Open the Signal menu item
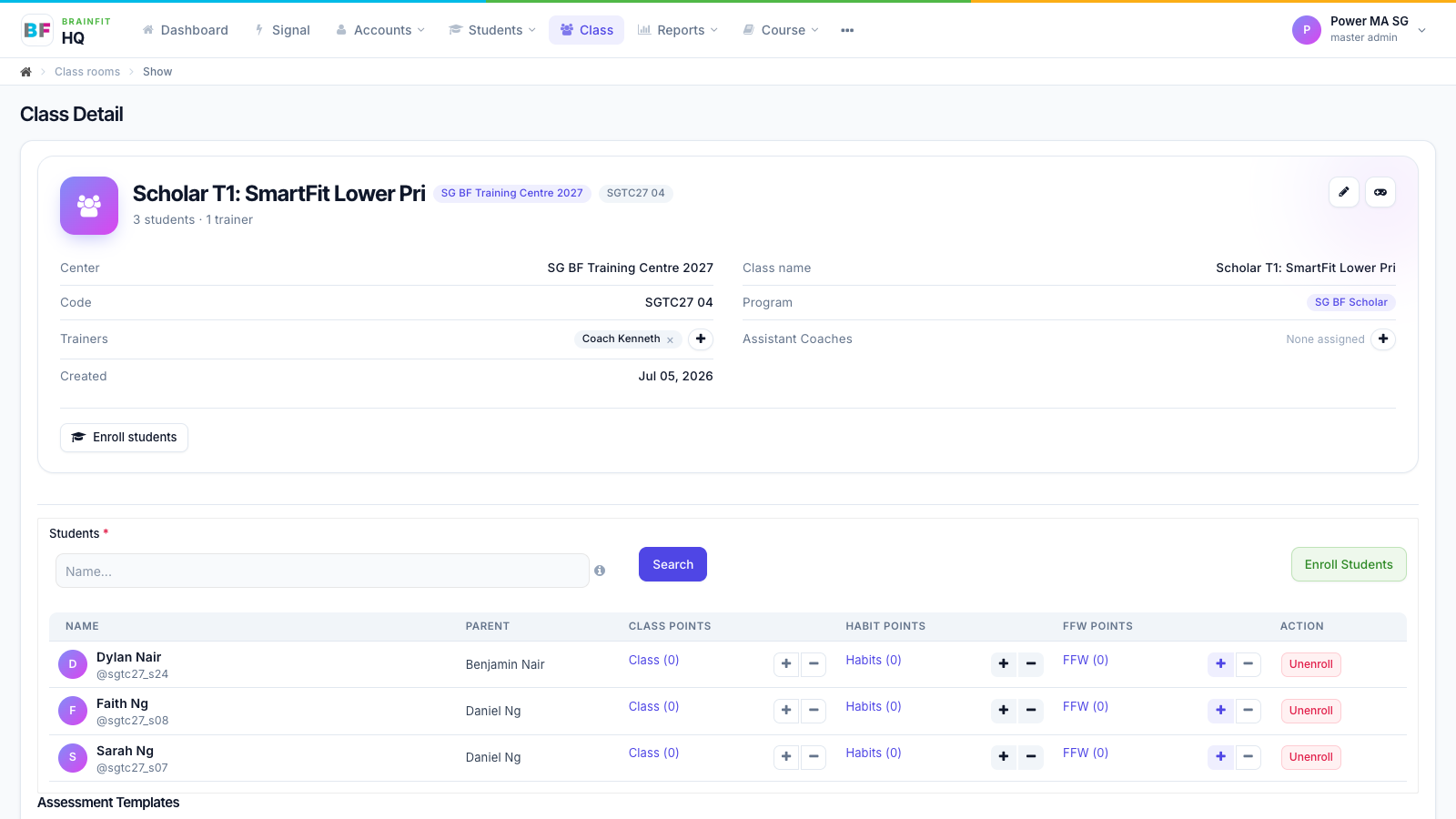 [282, 30]
